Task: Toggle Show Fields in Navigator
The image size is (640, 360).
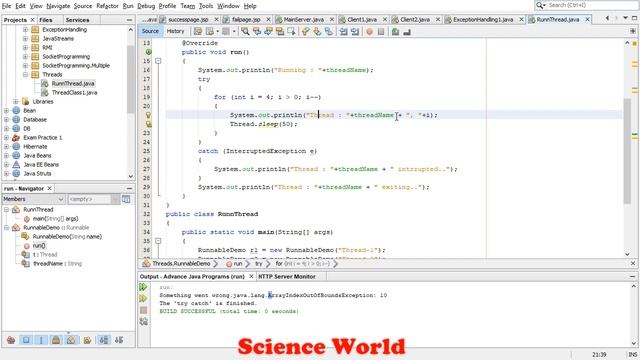Action: click(26, 340)
